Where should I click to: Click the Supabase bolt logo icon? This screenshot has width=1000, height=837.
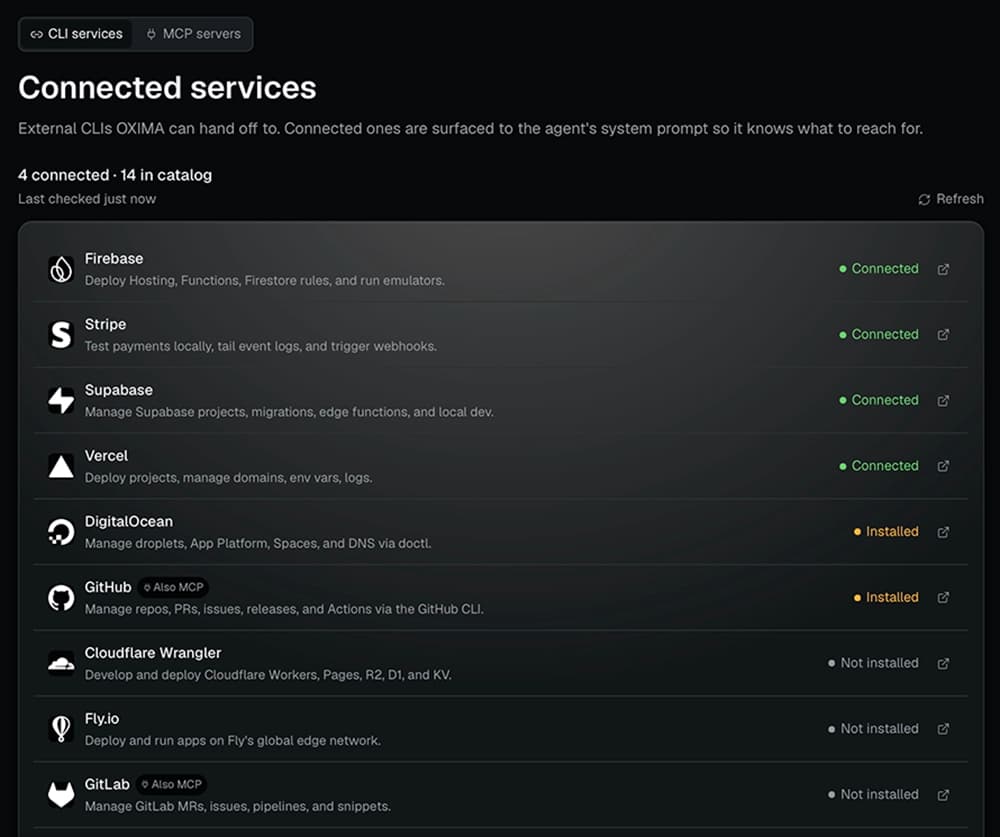[x=61, y=401]
